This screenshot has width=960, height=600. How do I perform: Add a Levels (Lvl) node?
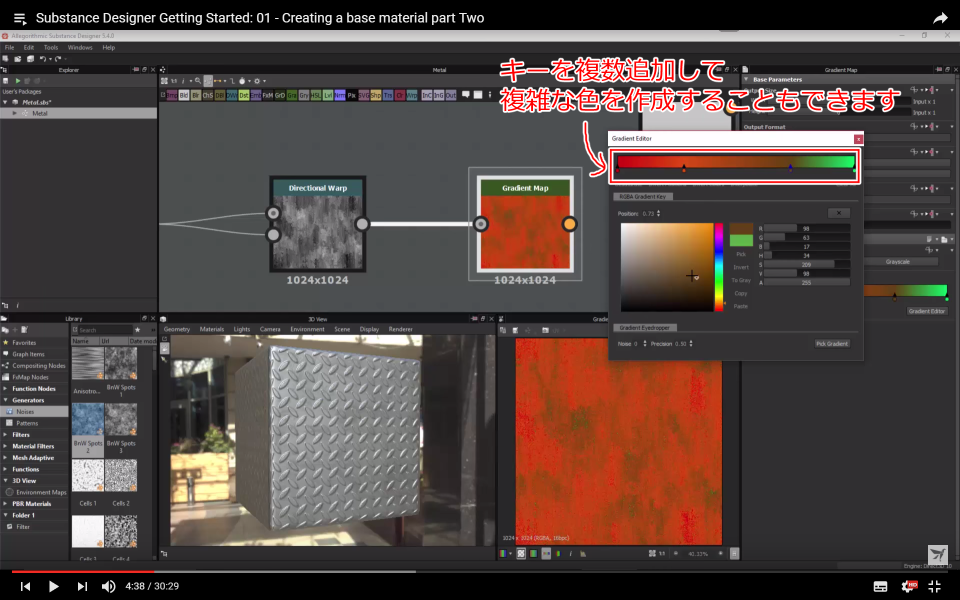[328, 96]
